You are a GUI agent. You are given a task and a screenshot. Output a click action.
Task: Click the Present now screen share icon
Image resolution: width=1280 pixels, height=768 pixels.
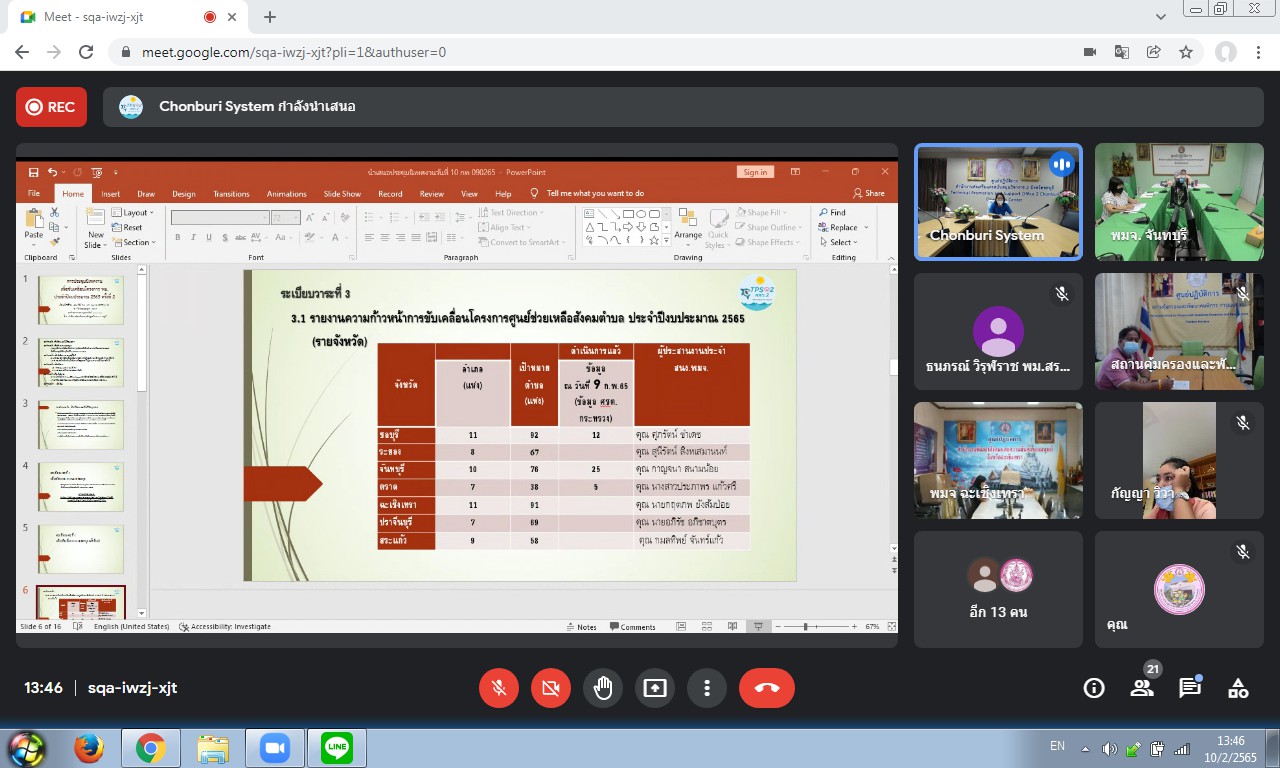click(x=655, y=688)
